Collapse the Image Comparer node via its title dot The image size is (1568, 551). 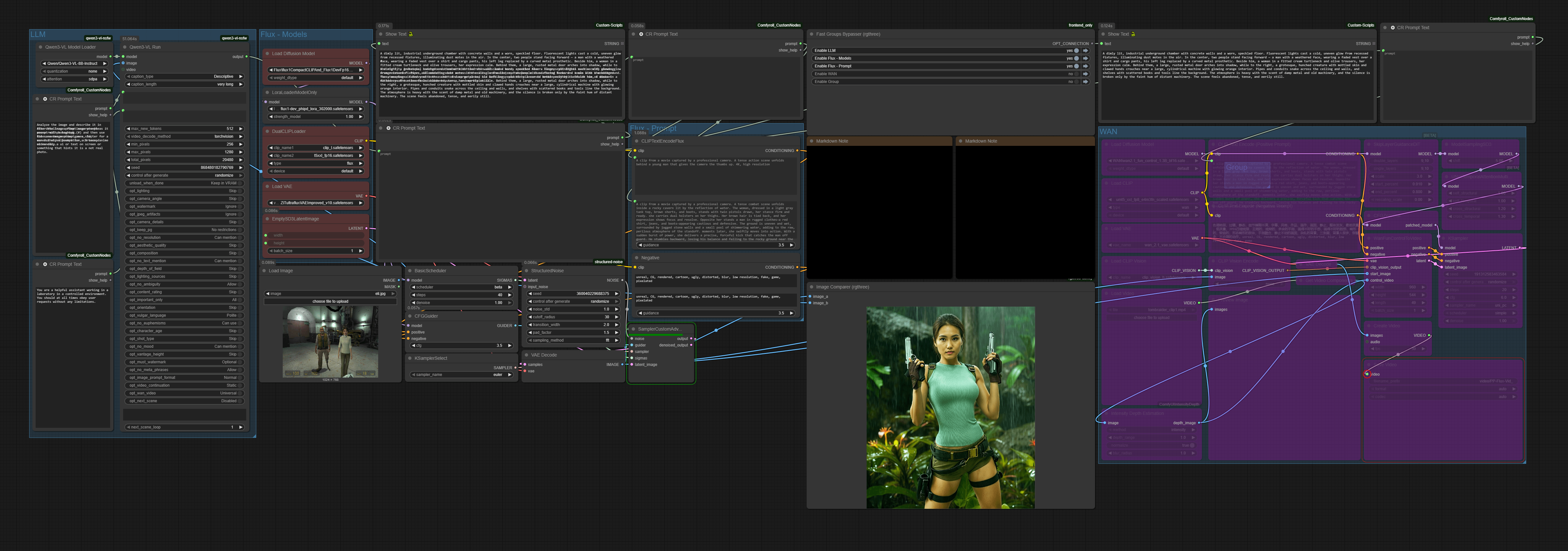pyautogui.click(x=812, y=287)
